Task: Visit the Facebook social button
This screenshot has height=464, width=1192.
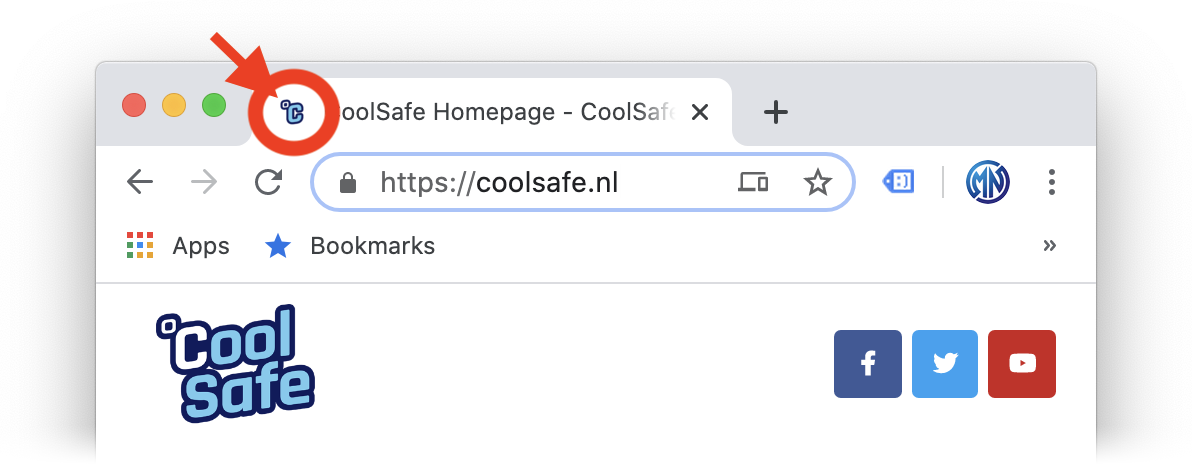Action: coord(868,364)
